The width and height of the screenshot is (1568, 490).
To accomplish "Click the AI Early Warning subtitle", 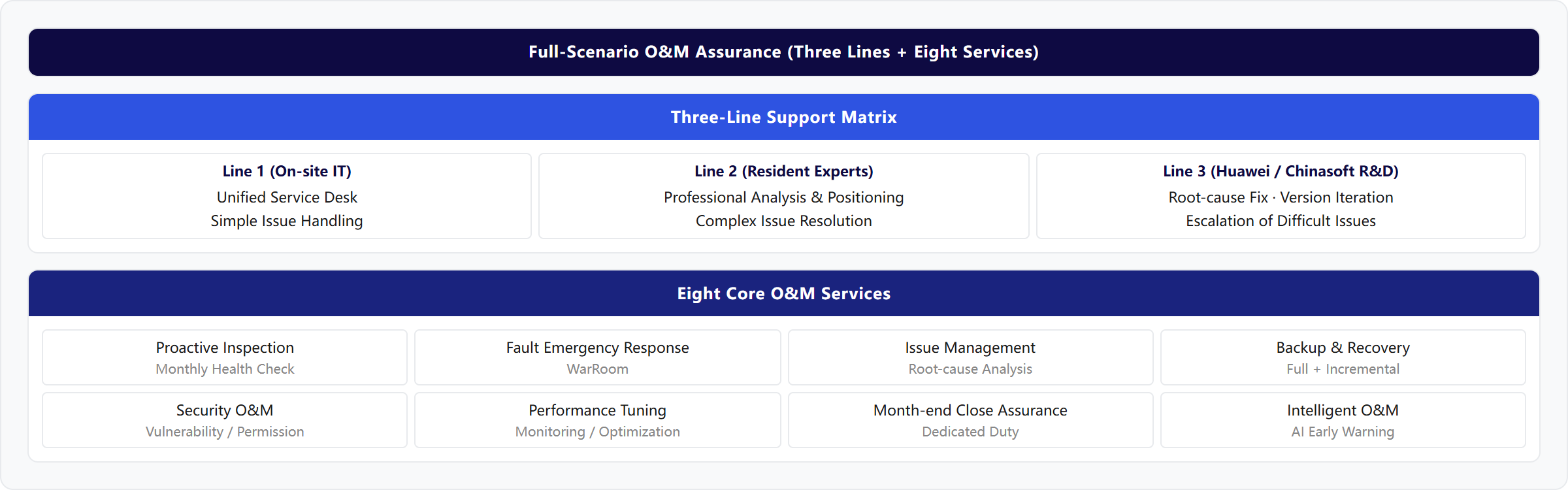I will (x=1343, y=432).
